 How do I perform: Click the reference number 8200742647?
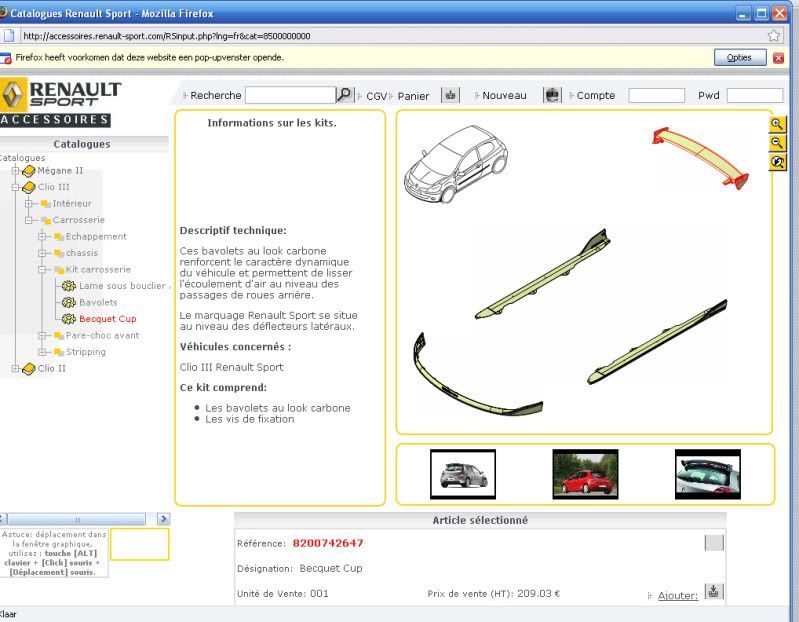coord(328,543)
